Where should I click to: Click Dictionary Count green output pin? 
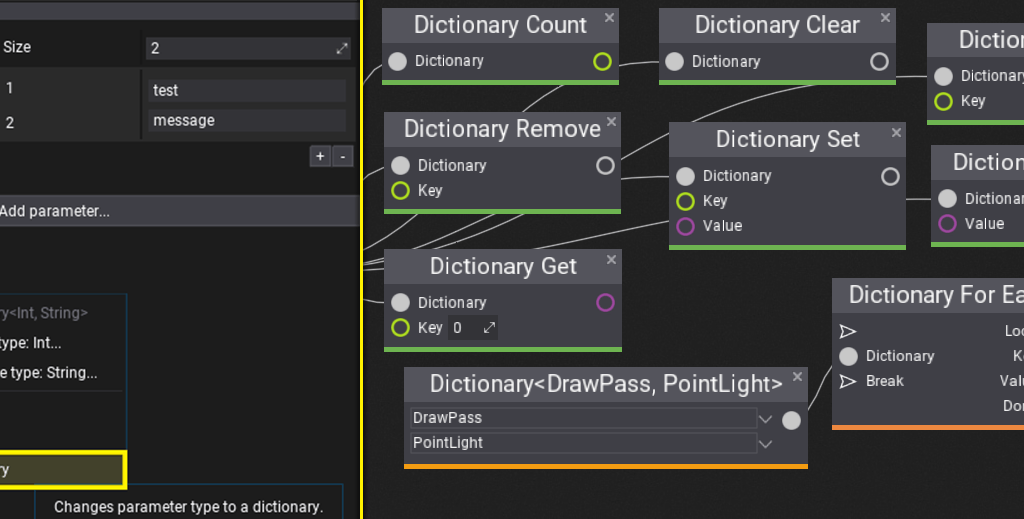point(602,61)
